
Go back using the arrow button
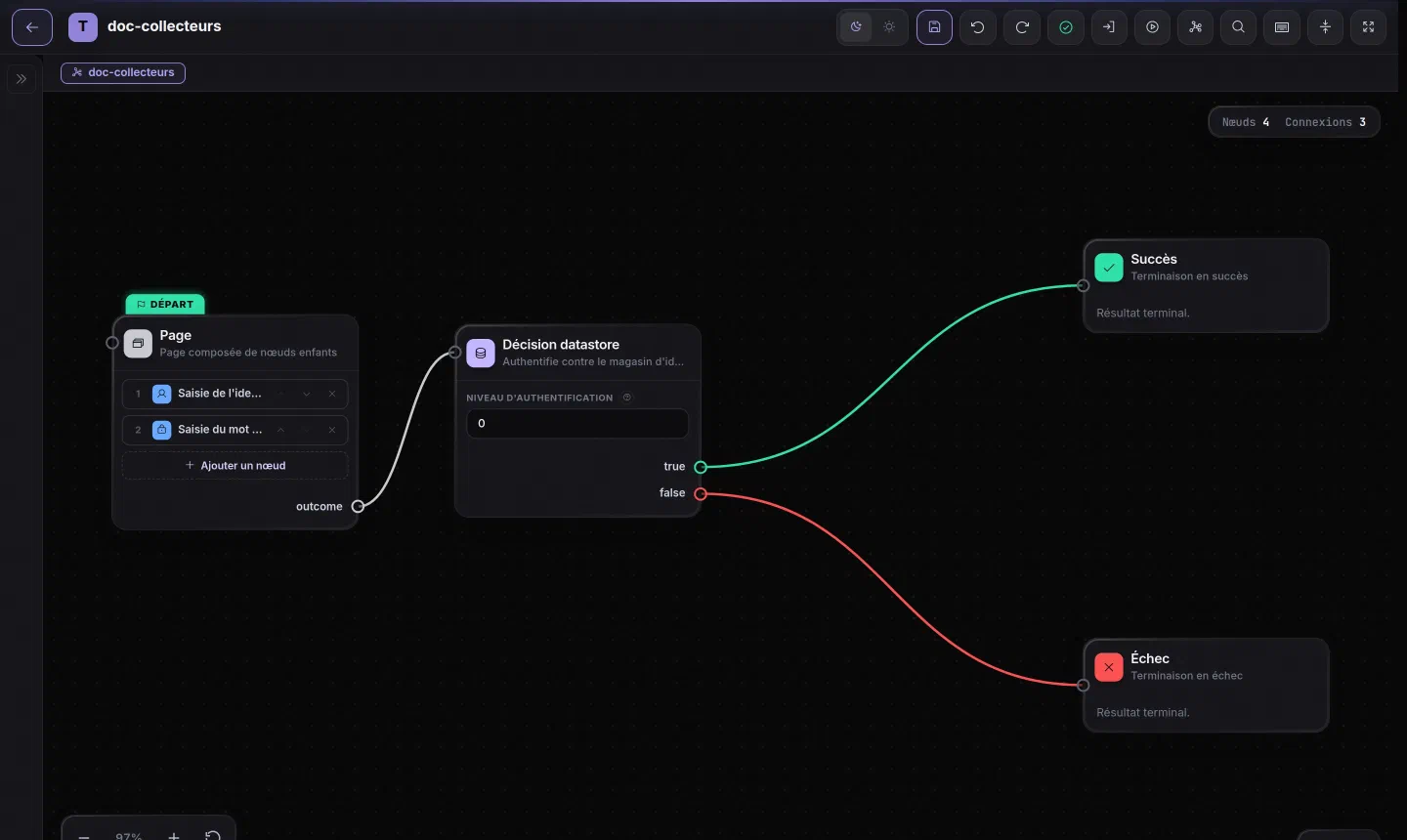pos(32,27)
